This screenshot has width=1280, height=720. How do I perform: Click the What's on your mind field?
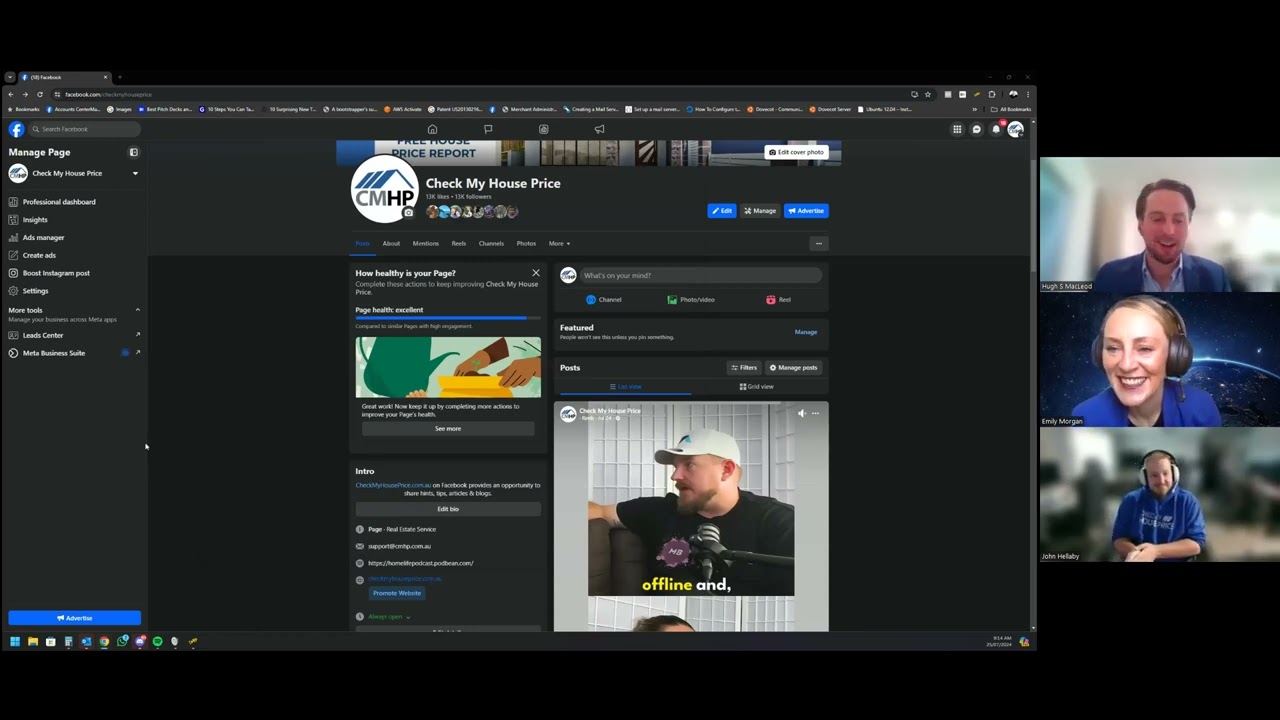point(701,276)
